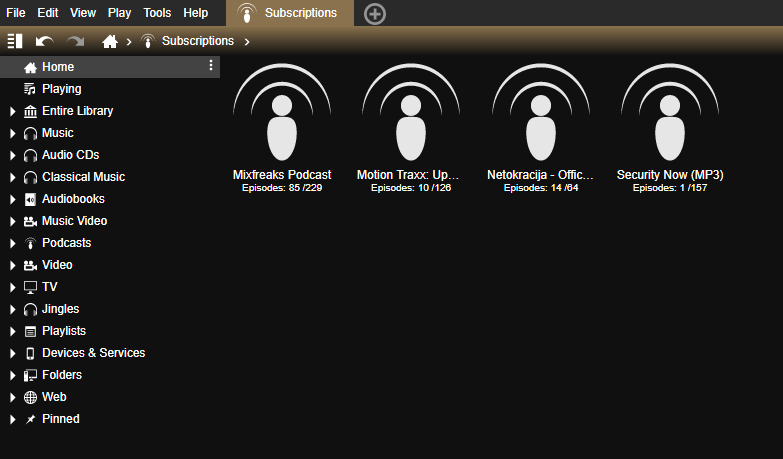Click the Subscriptions breadcrumb link

[197, 41]
